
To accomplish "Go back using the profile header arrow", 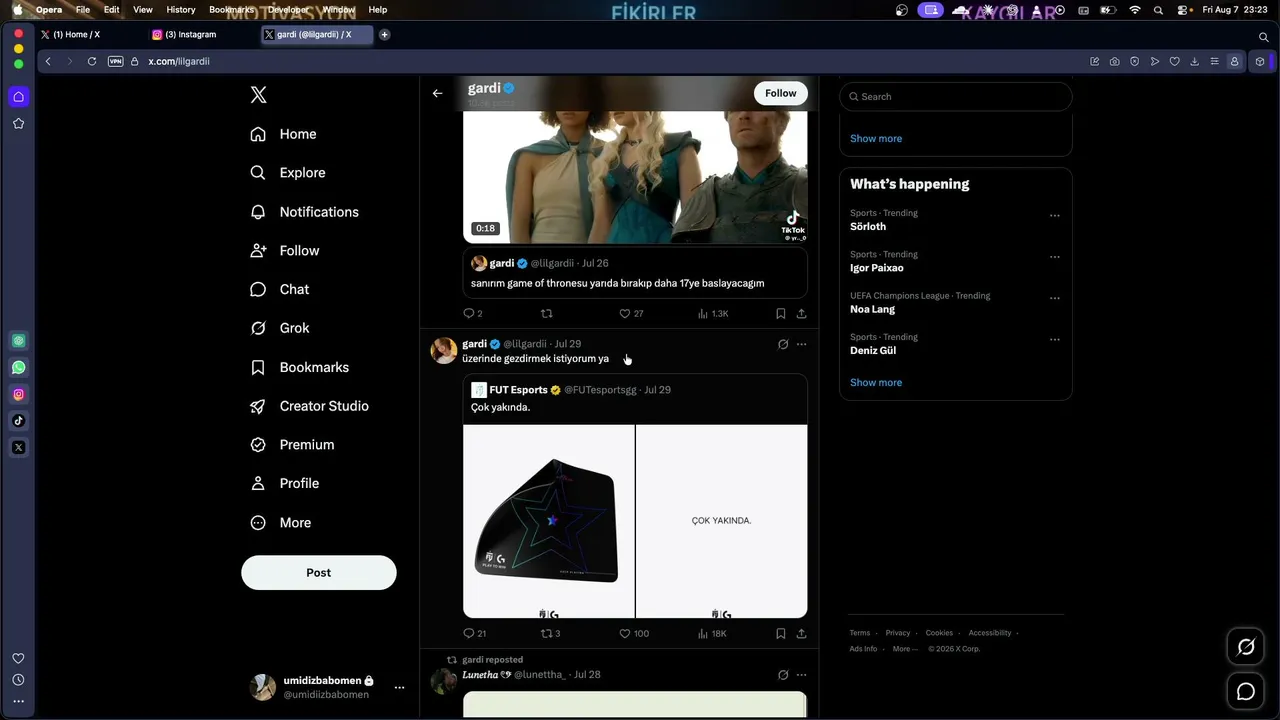I will 437,93.
